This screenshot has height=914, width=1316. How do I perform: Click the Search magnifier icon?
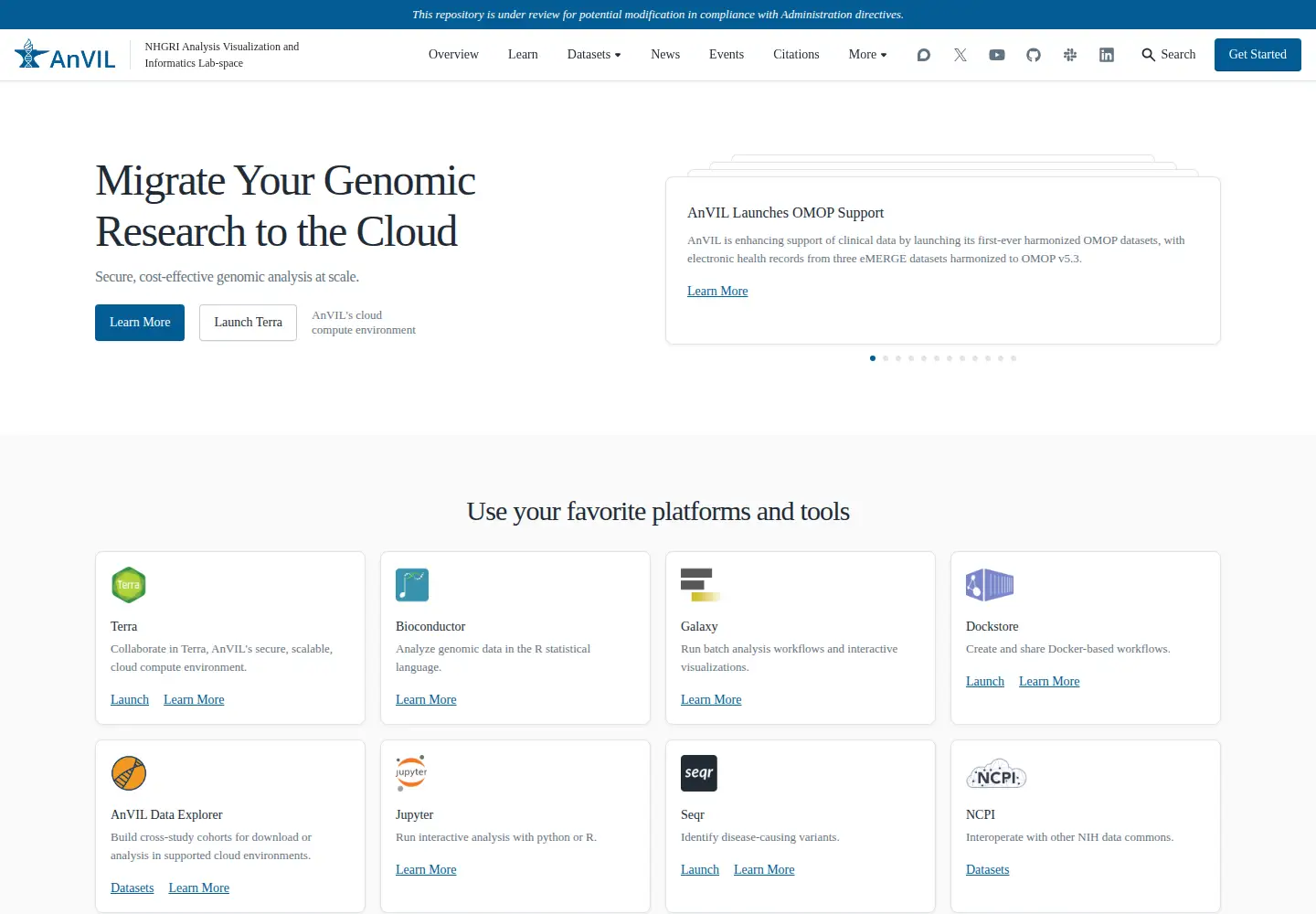click(1149, 55)
